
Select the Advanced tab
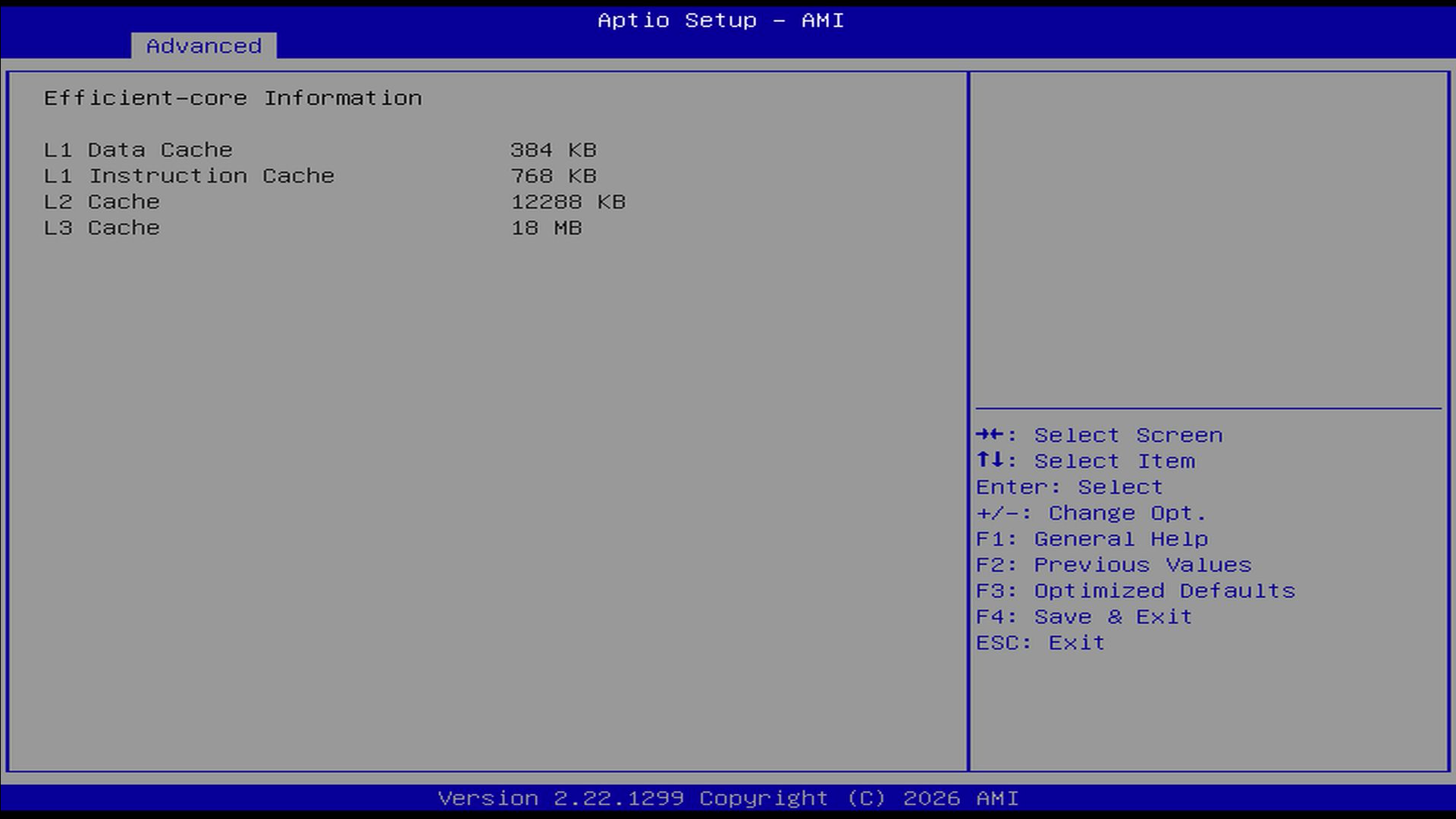(x=203, y=46)
